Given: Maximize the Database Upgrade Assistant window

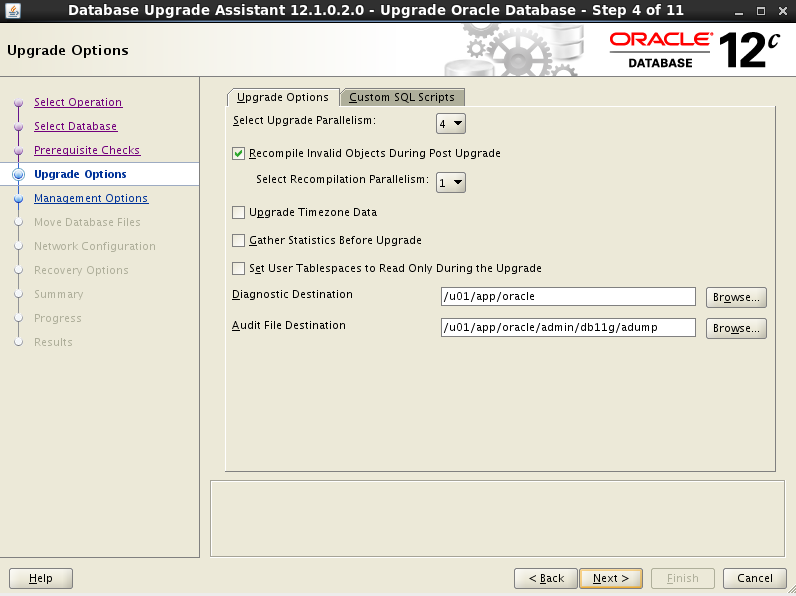Looking at the screenshot, I should (x=760, y=11).
